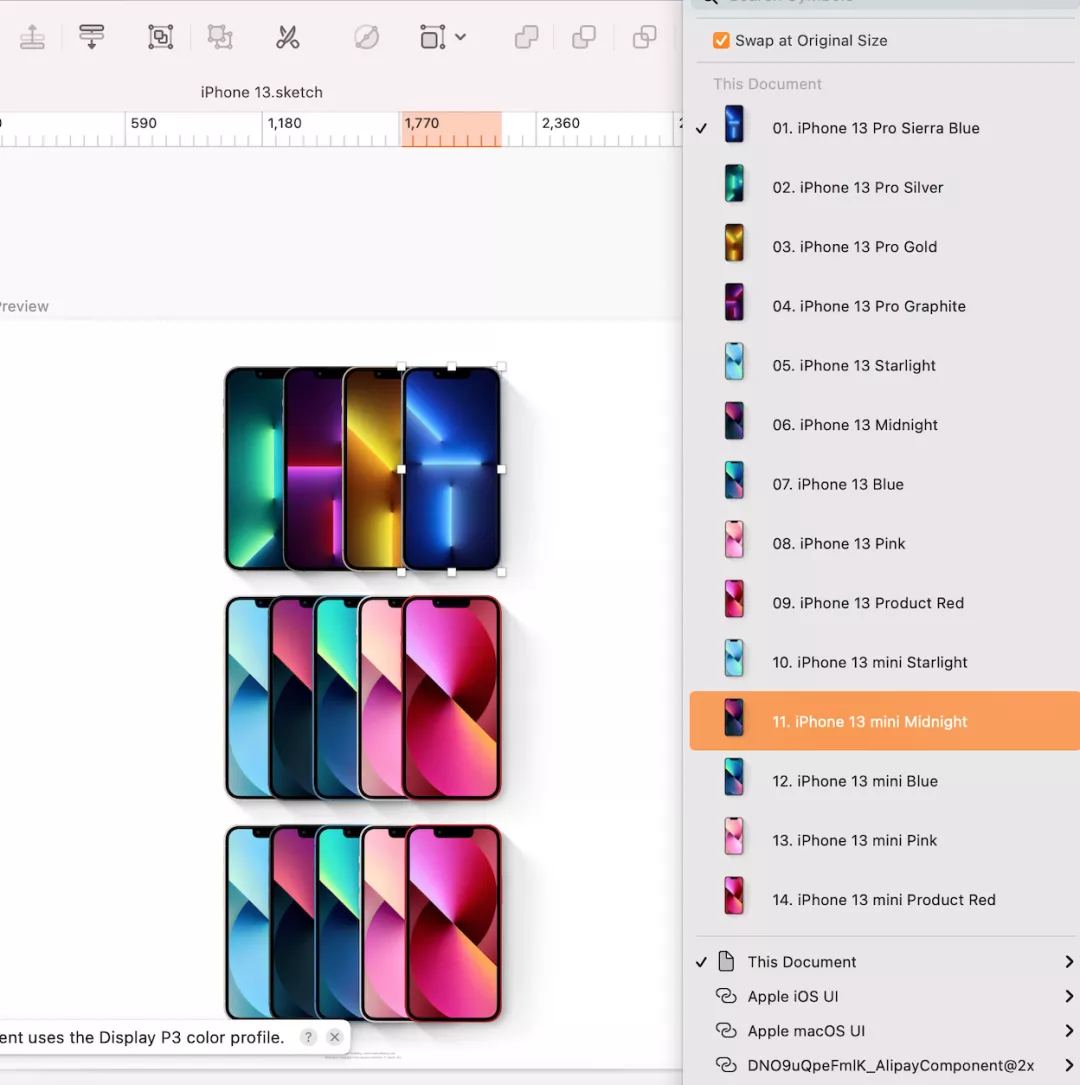
Task: Click the Intersect boolean operation icon
Action: tap(645, 38)
